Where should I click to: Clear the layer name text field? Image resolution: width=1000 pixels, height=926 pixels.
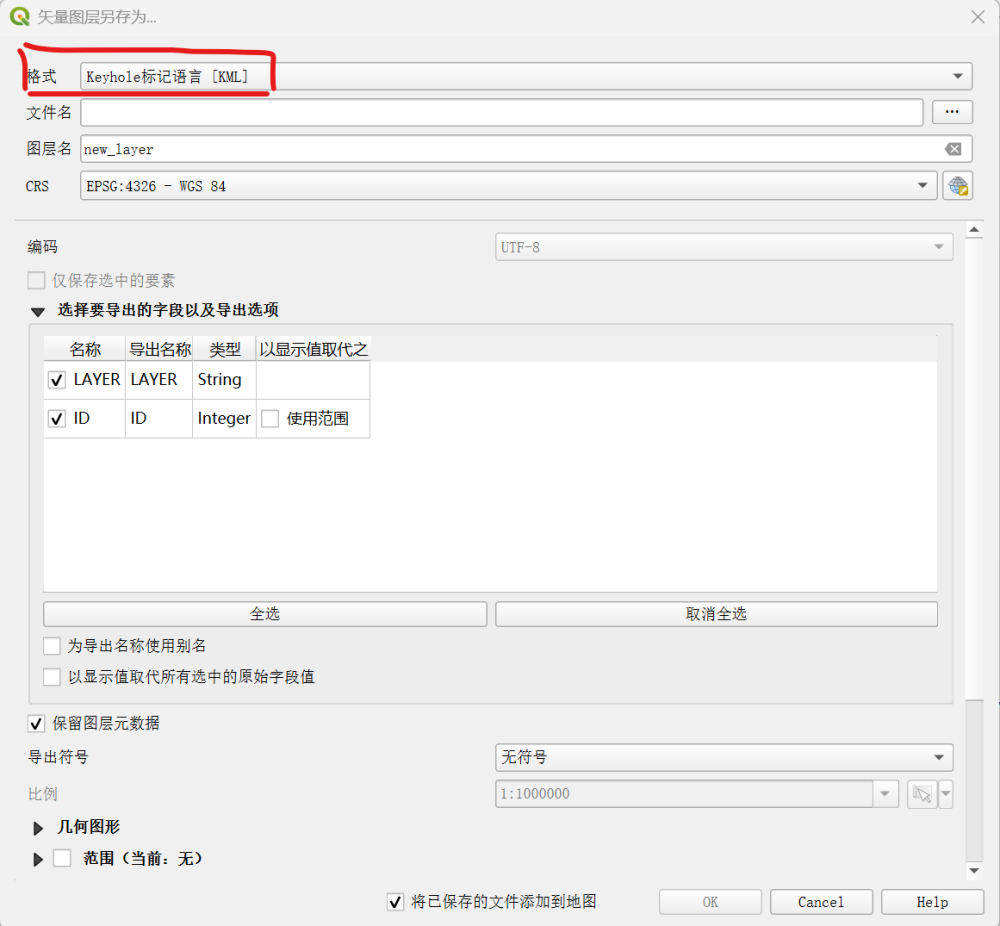click(x=953, y=149)
